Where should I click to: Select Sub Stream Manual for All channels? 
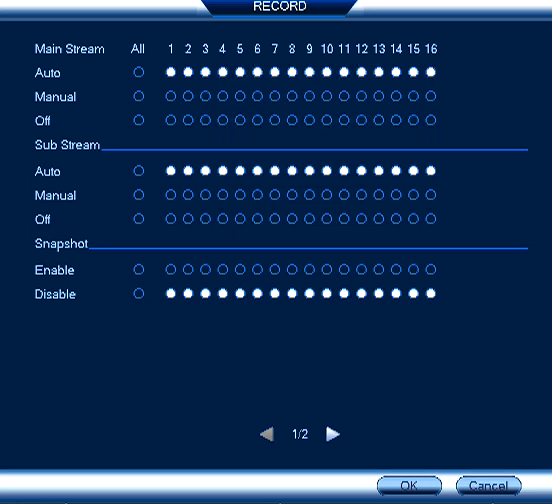coord(139,195)
